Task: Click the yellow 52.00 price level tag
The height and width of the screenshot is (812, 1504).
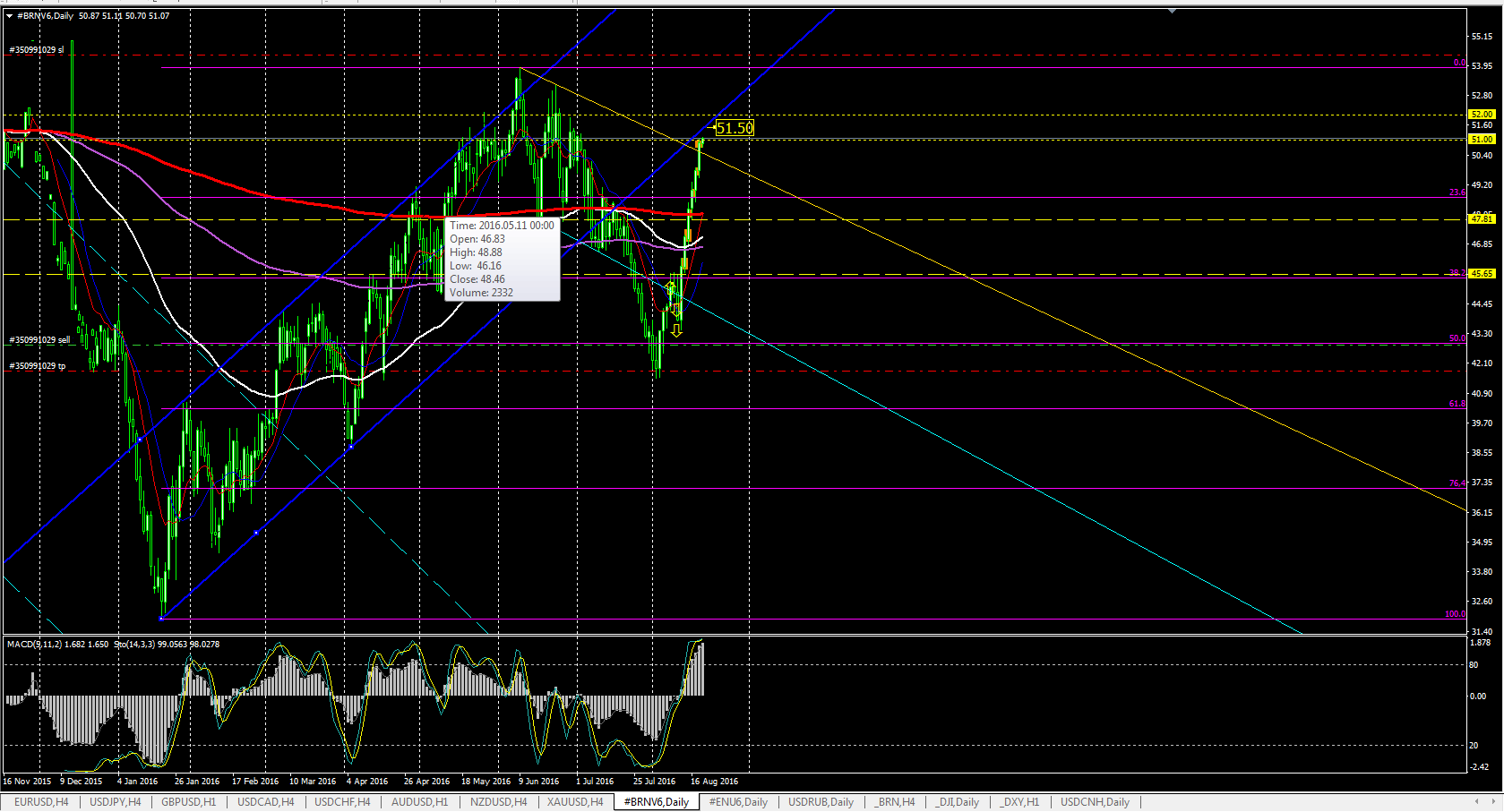Action: [1482, 115]
